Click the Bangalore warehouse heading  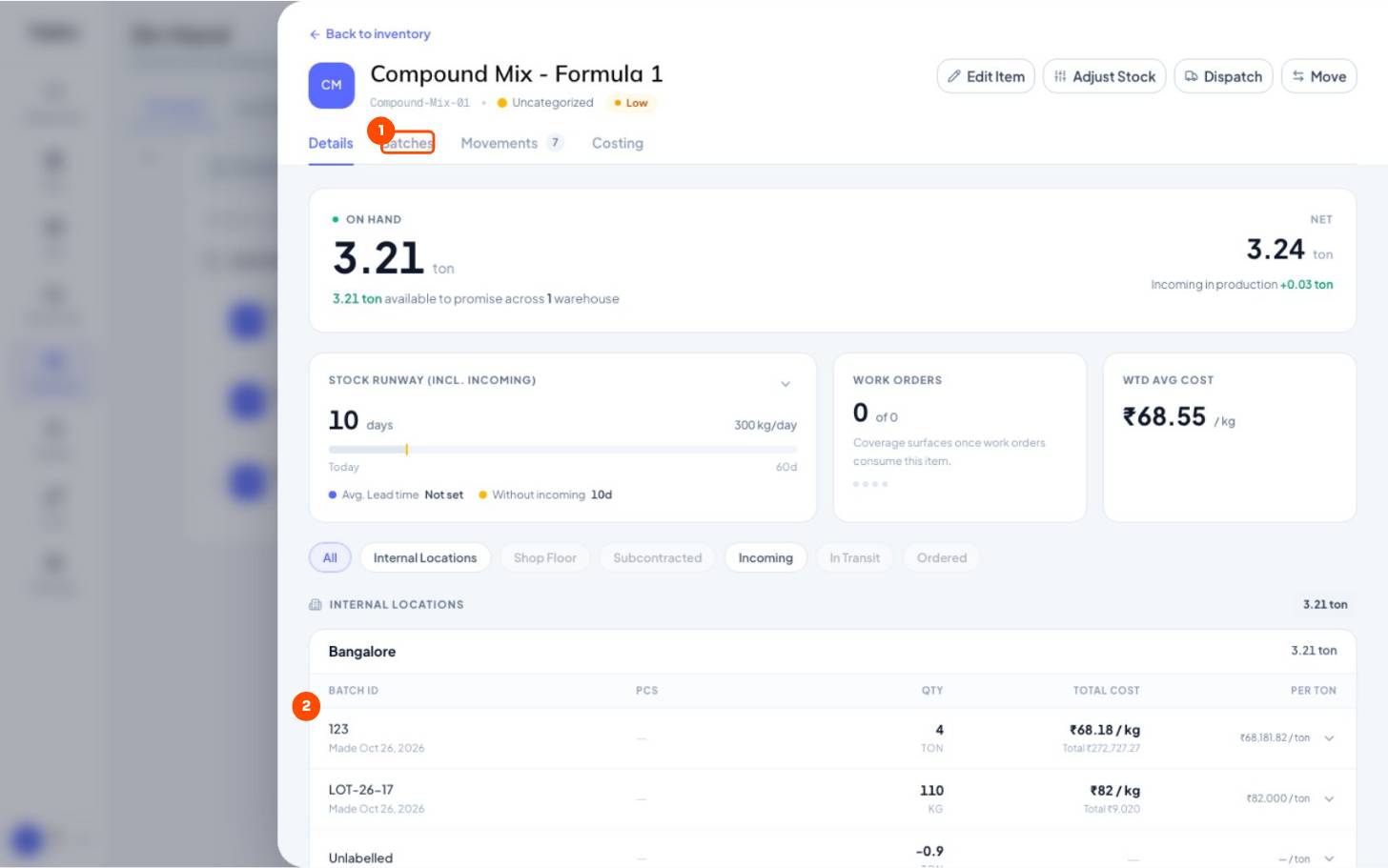(362, 652)
